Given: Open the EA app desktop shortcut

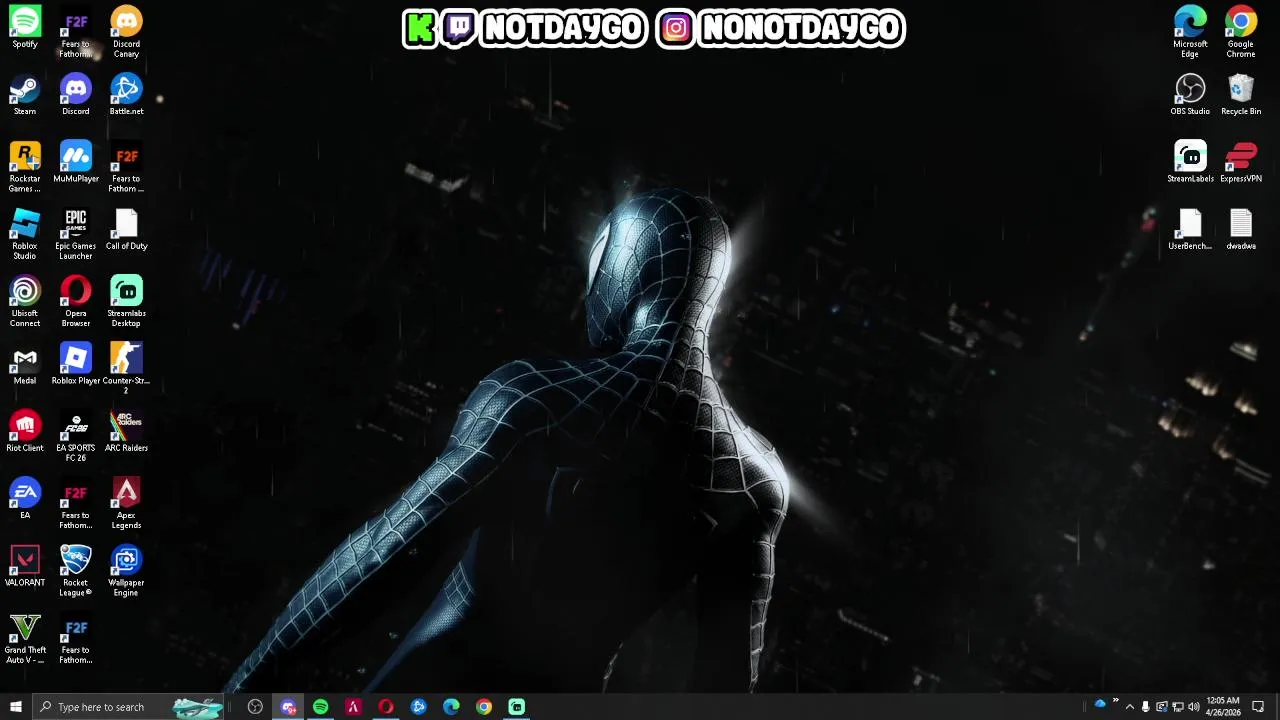Looking at the screenshot, I should (25, 498).
